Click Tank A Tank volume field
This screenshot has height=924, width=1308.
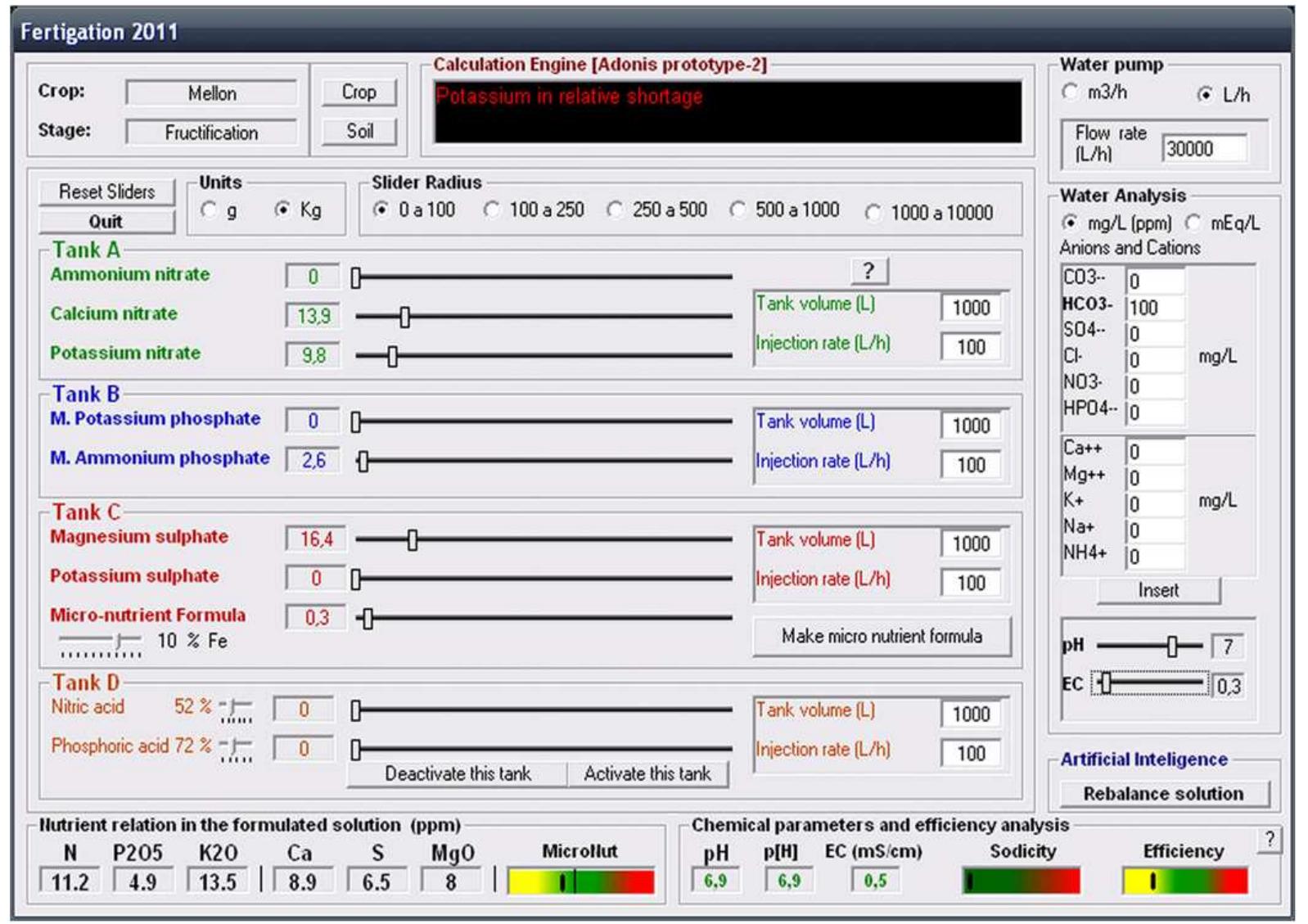click(x=971, y=308)
